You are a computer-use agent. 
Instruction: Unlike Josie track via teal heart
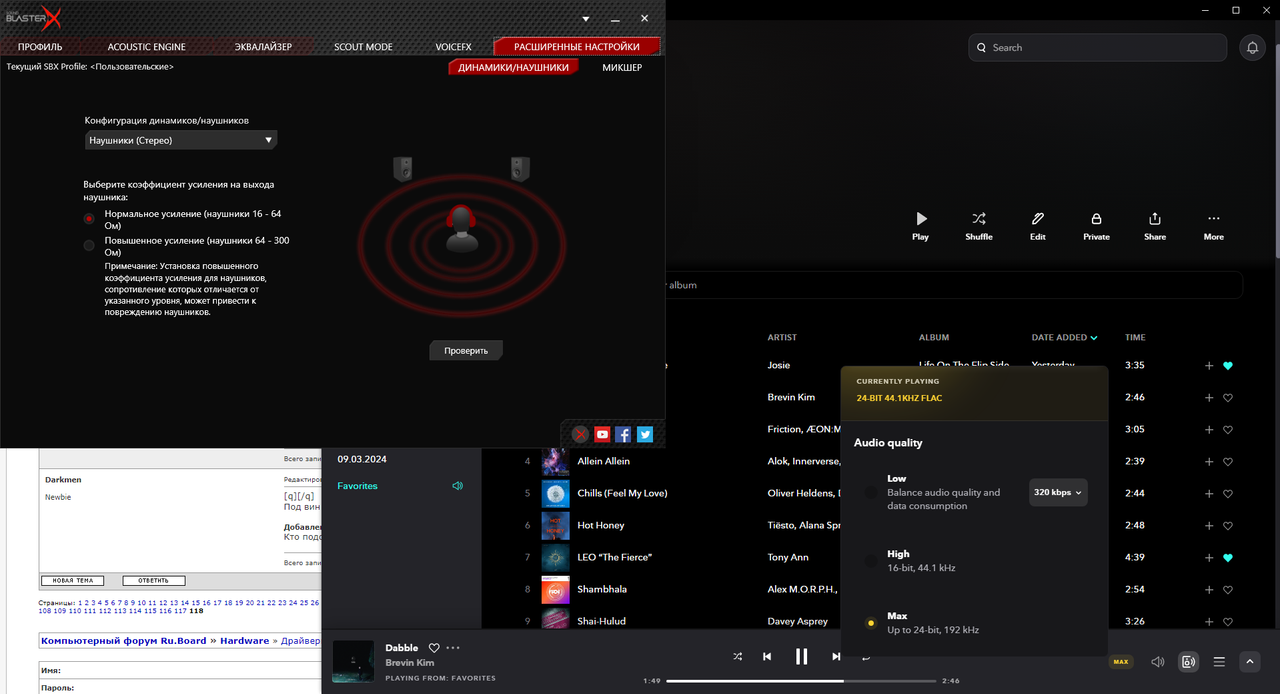tap(1228, 366)
